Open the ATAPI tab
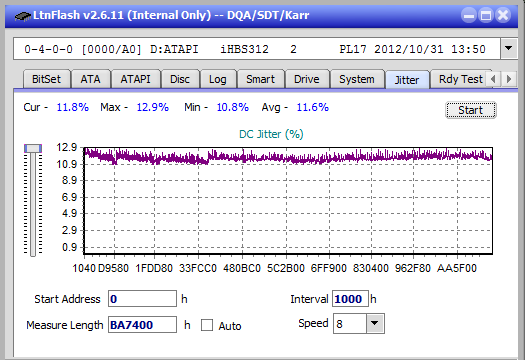 (135, 79)
